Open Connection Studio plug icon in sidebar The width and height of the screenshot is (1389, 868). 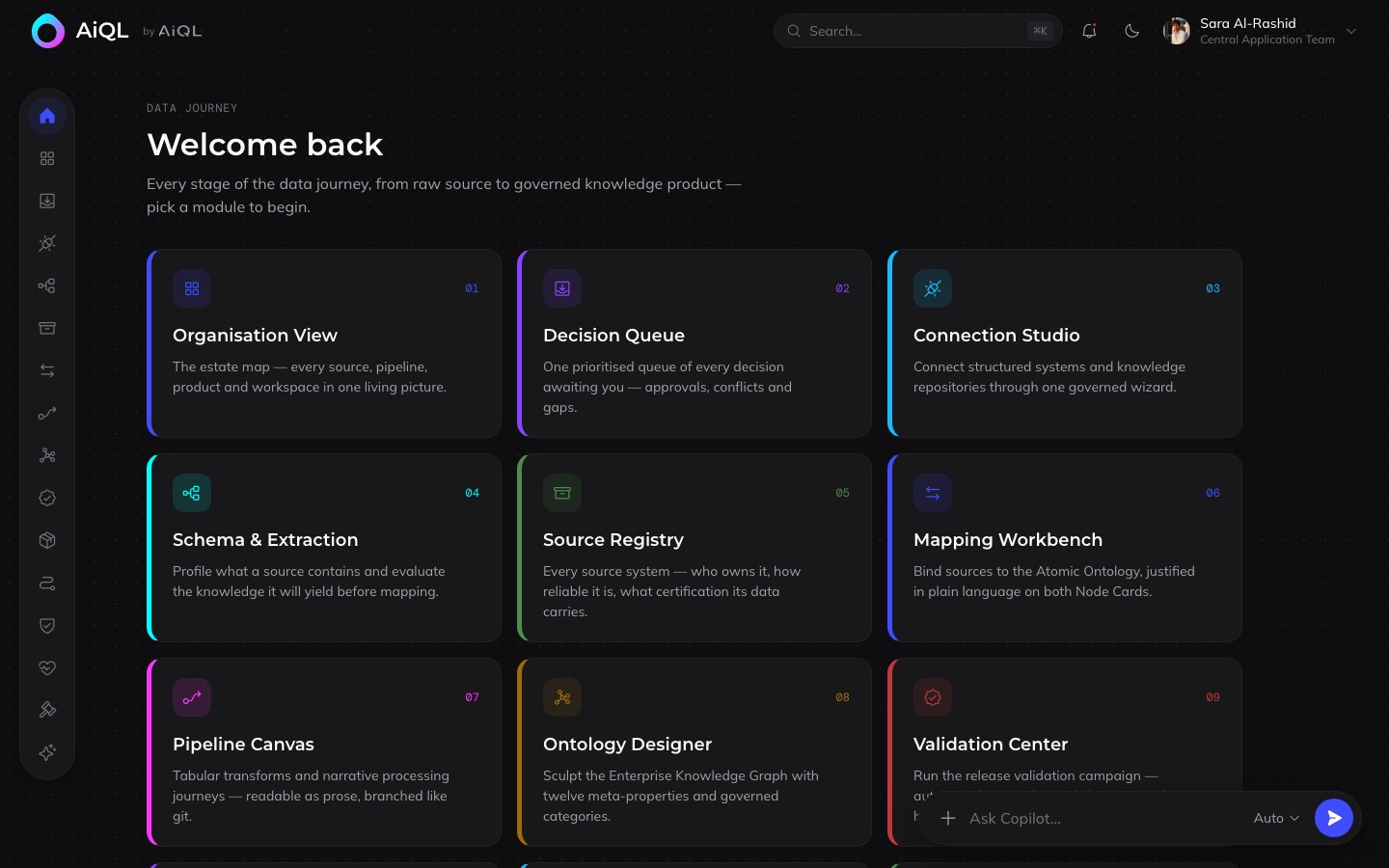coord(47,243)
